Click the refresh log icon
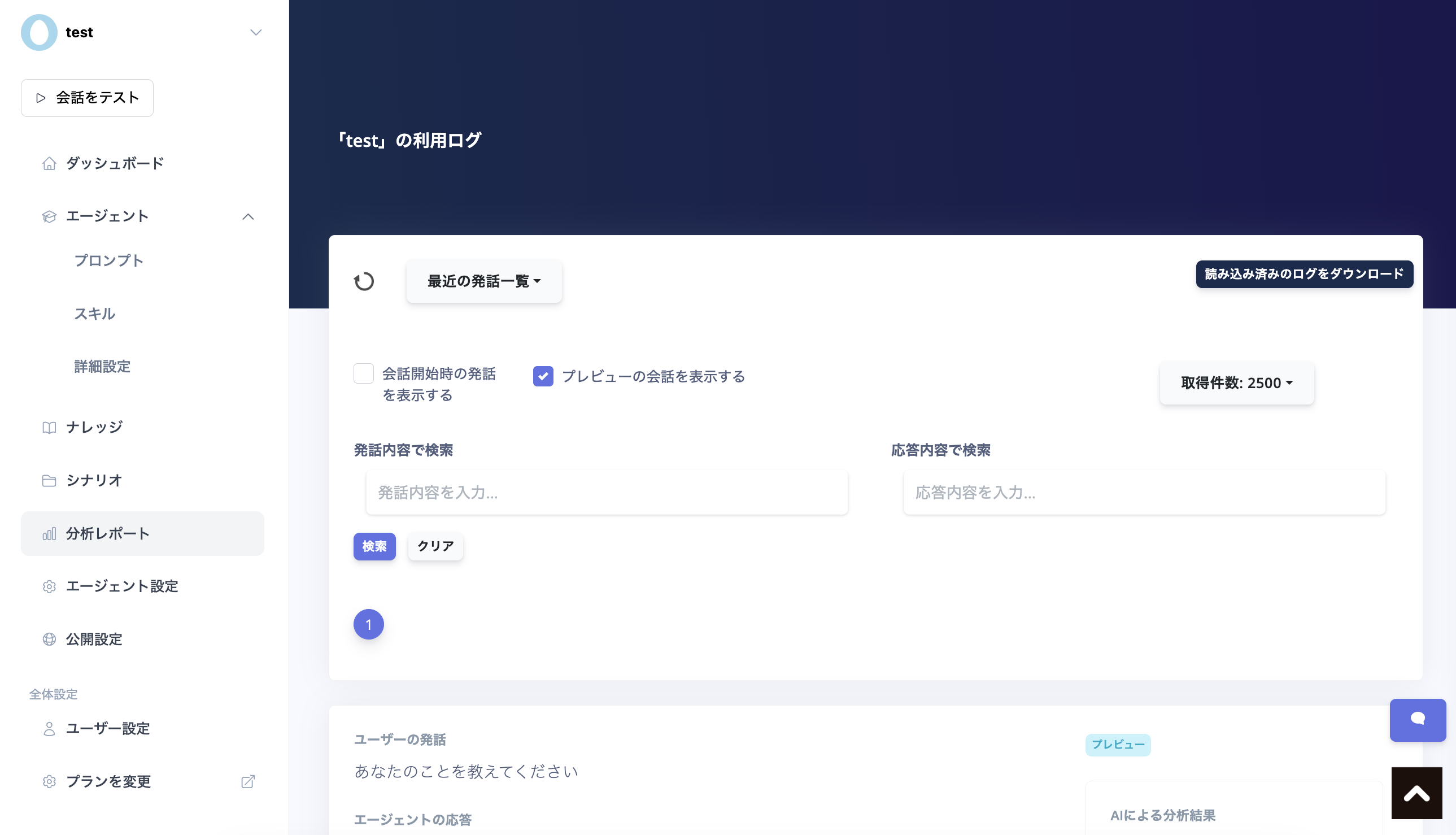Viewport: 1456px width, 835px height. tap(363, 281)
